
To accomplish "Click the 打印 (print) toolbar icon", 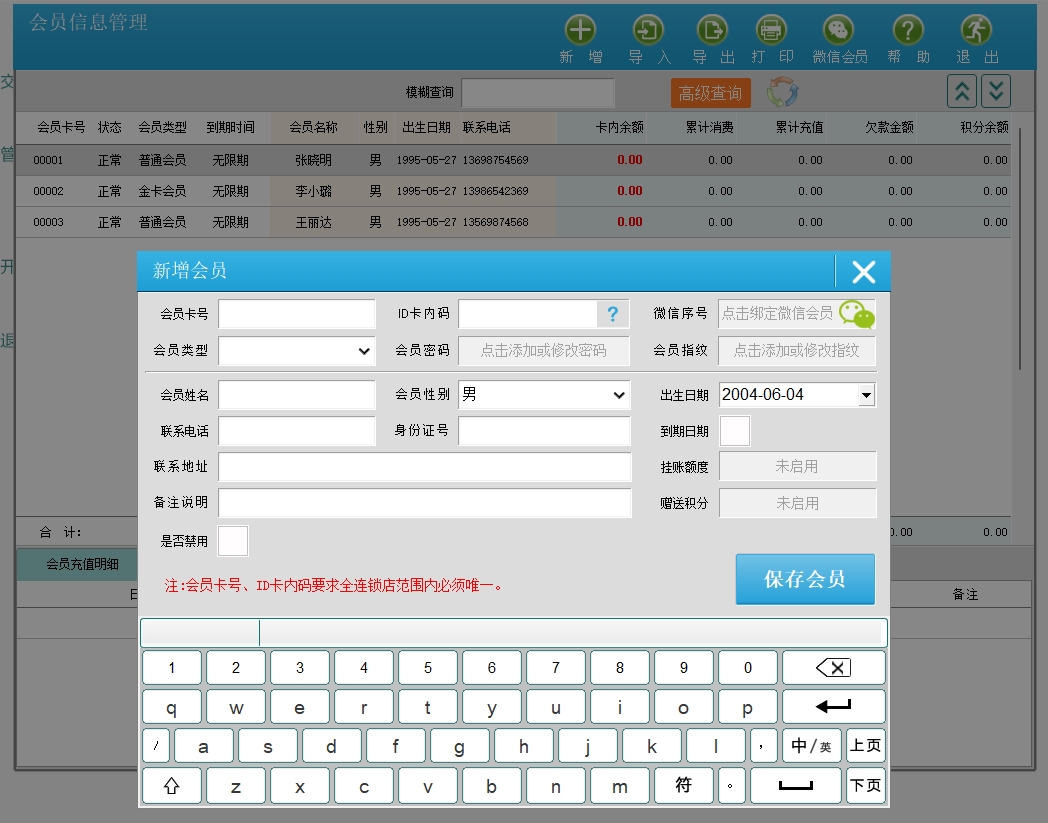I will tap(771, 30).
